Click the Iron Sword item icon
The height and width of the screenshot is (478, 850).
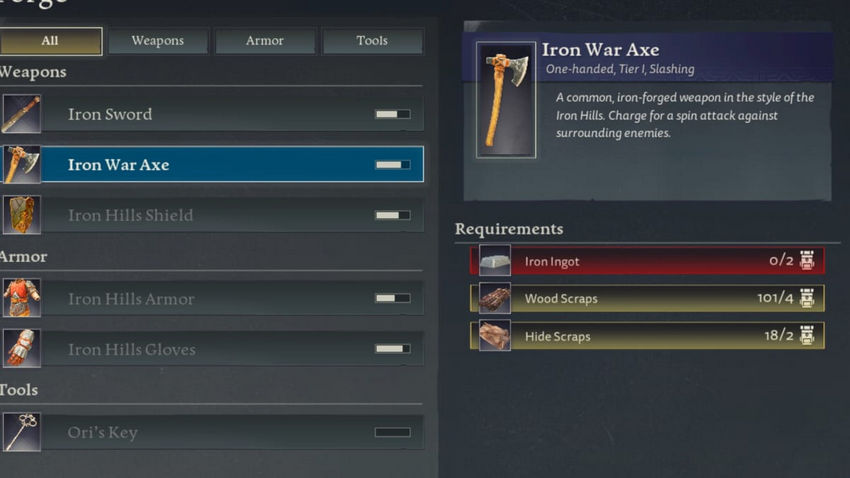21,114
